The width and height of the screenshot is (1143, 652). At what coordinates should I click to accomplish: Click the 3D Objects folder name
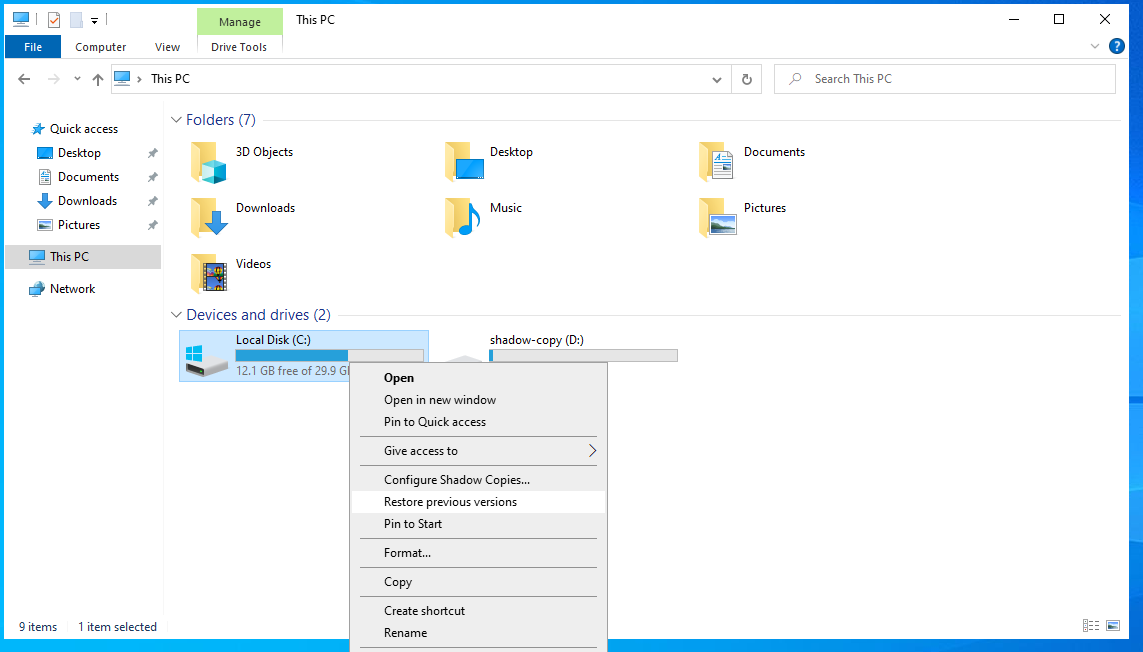[265, 152]
